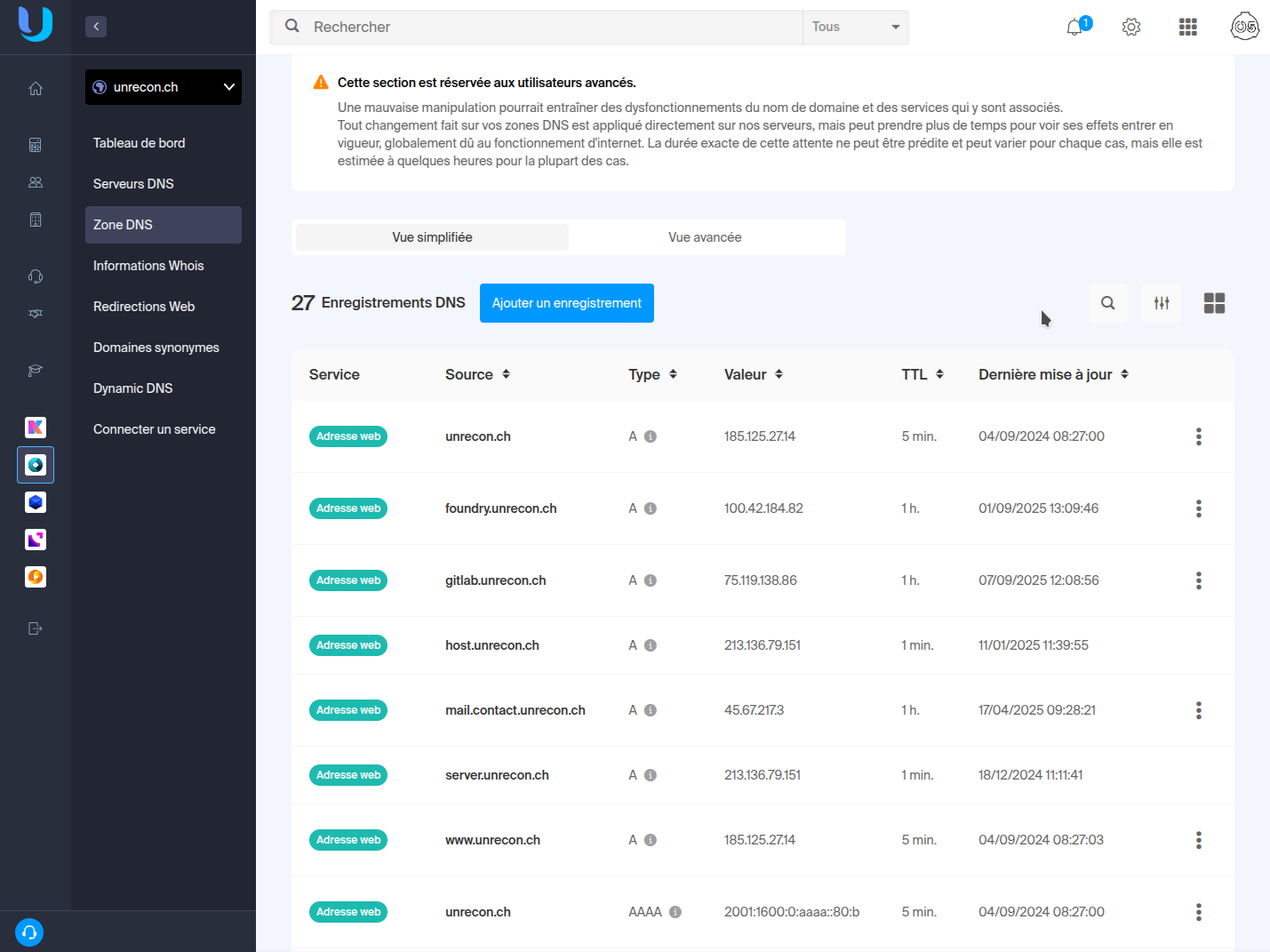Open Connecter un service menu item
This screenshot has height=952, width=1270.
[164, 429]
